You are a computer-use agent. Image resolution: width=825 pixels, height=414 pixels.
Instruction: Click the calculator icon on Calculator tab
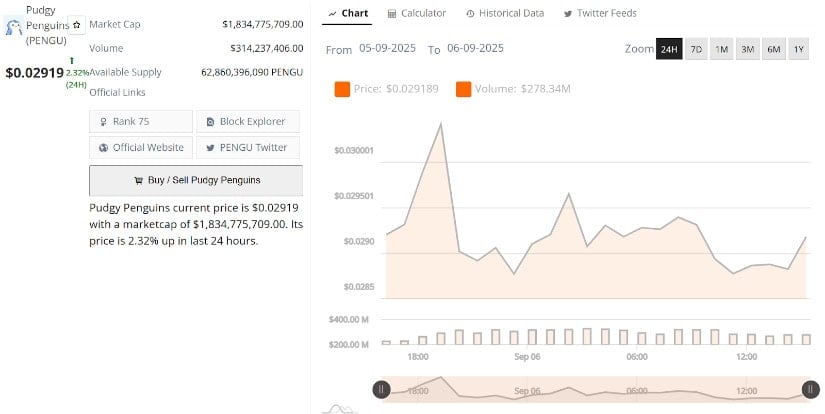pyautogui.click(x=392, y=14)
